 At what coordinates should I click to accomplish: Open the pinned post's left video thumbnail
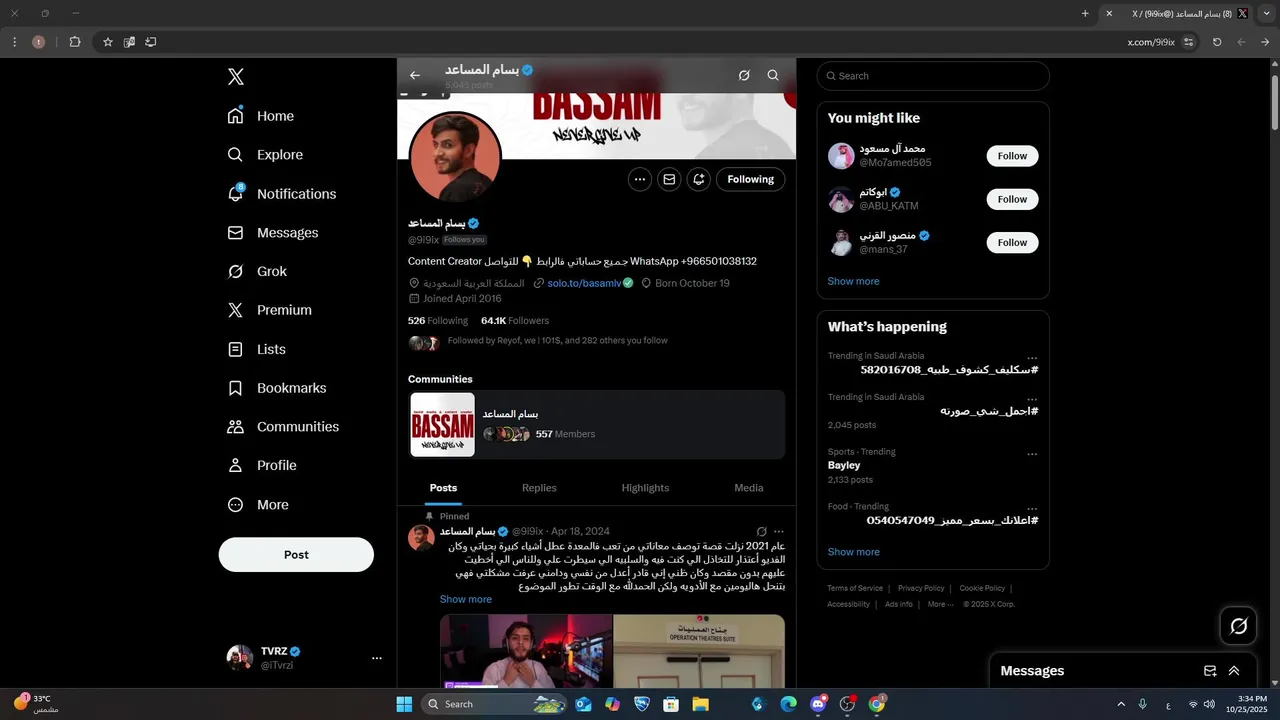526,651
